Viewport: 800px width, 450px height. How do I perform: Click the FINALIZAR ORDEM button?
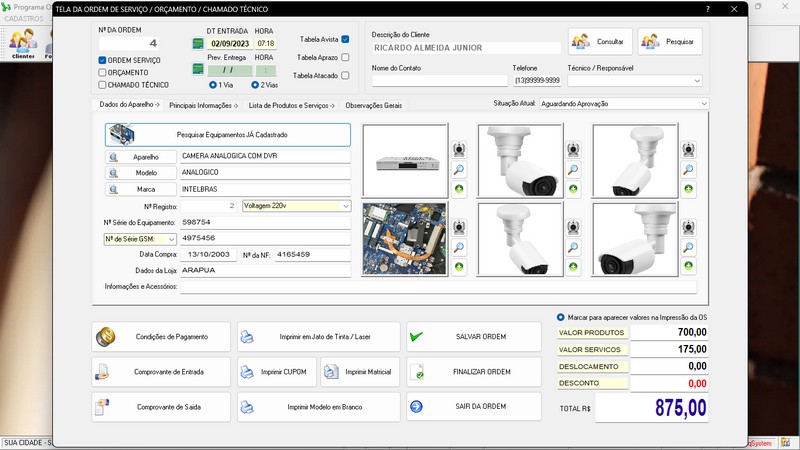coord(474,372)
